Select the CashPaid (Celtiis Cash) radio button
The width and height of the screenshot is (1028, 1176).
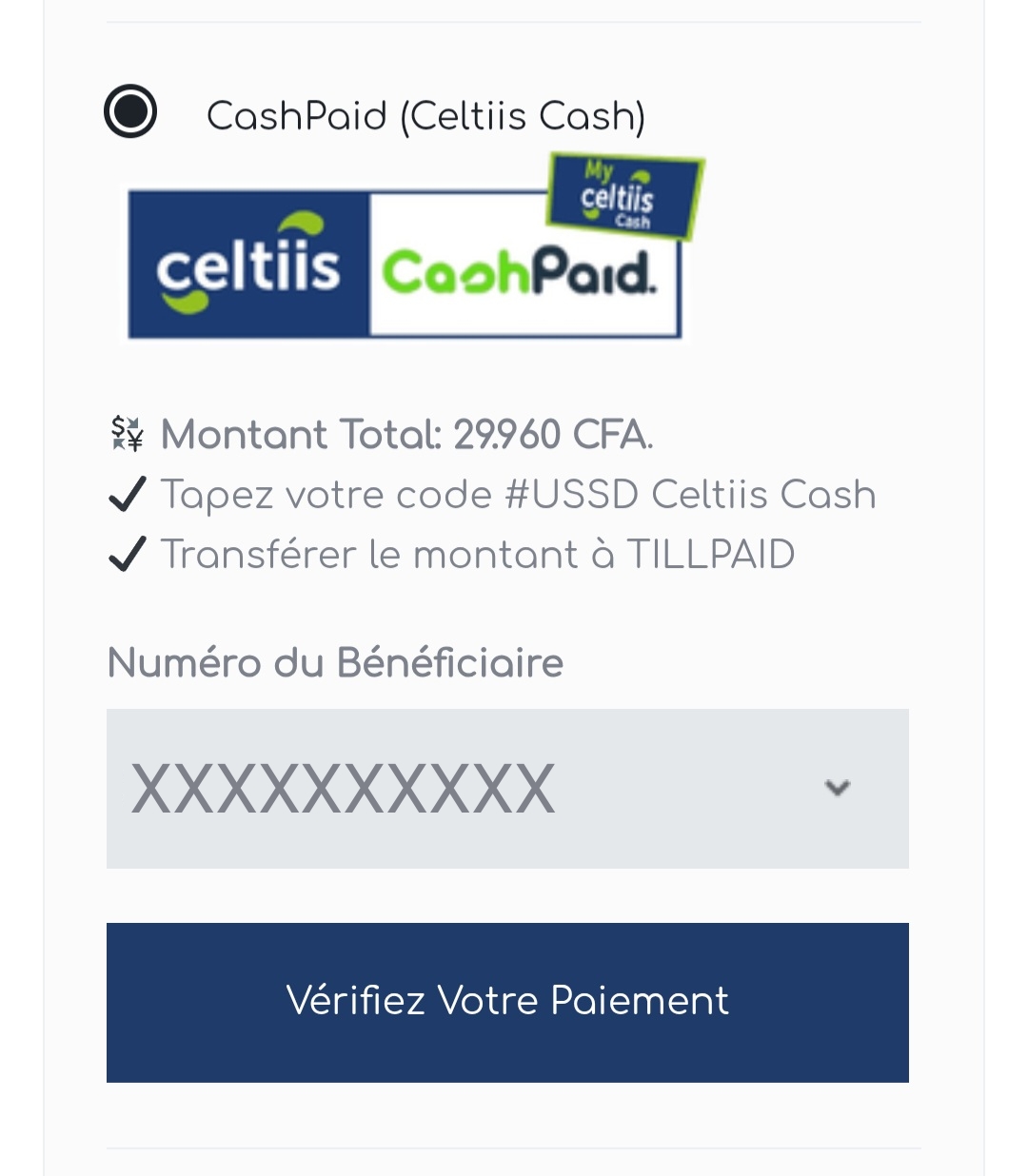pos(130,111)
